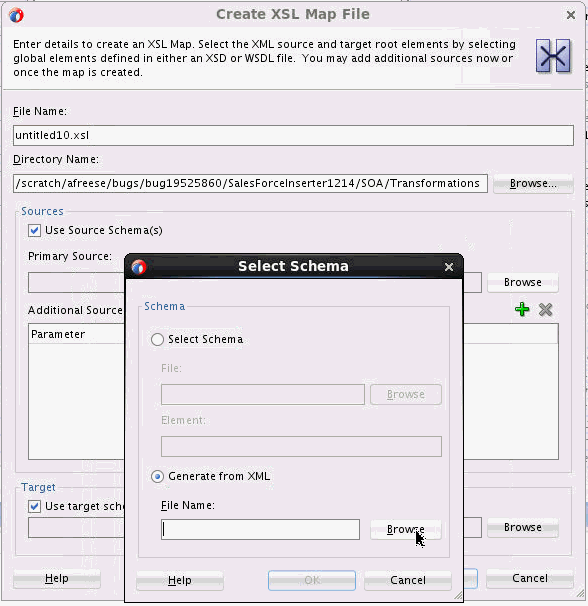Click the Directory Name path field
Viewport: 588px width, 606px height.
[250, 183]
